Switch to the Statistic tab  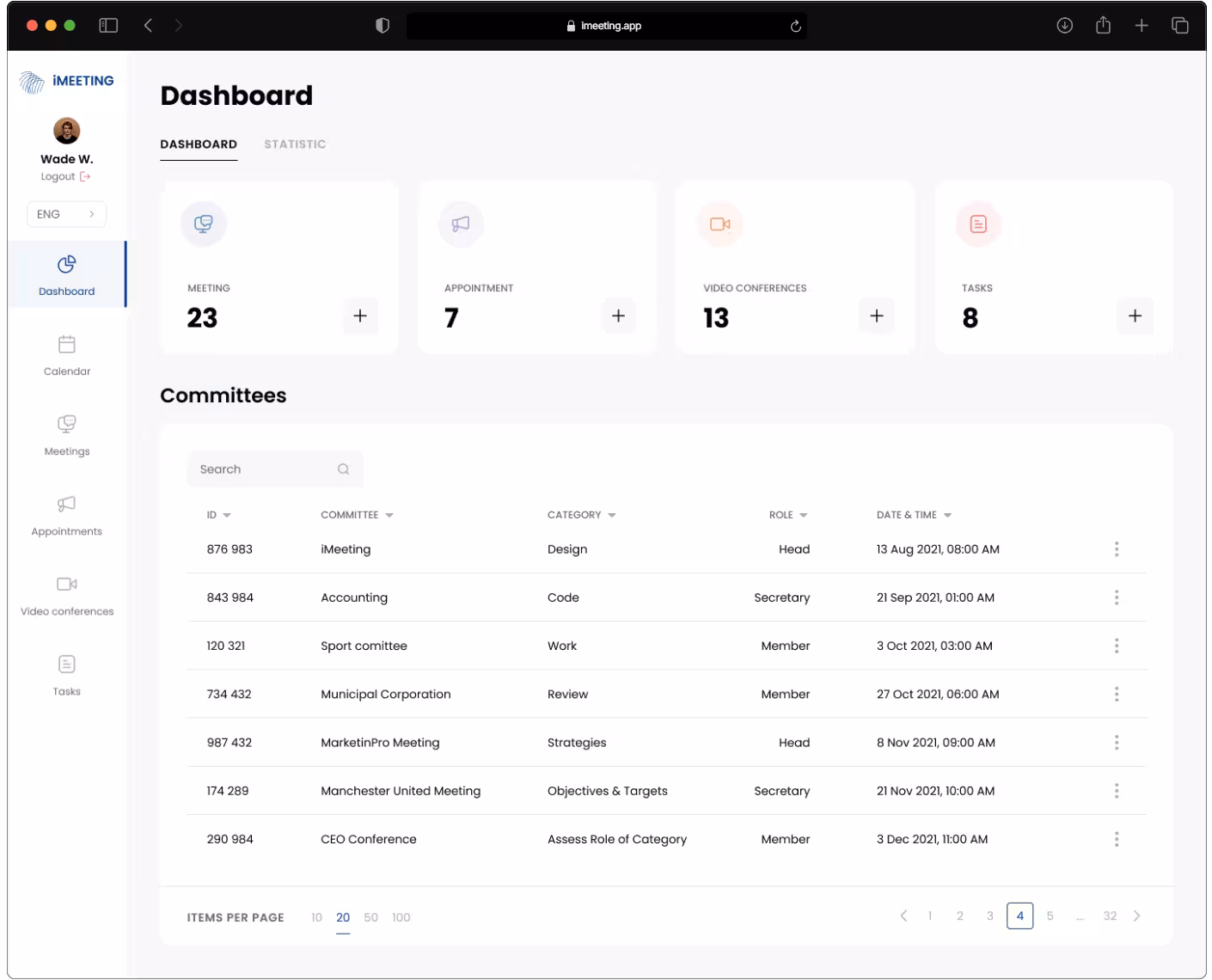295,144
